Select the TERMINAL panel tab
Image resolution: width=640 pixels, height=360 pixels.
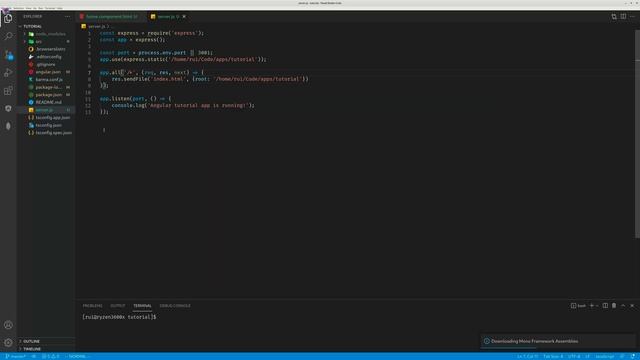142,306
